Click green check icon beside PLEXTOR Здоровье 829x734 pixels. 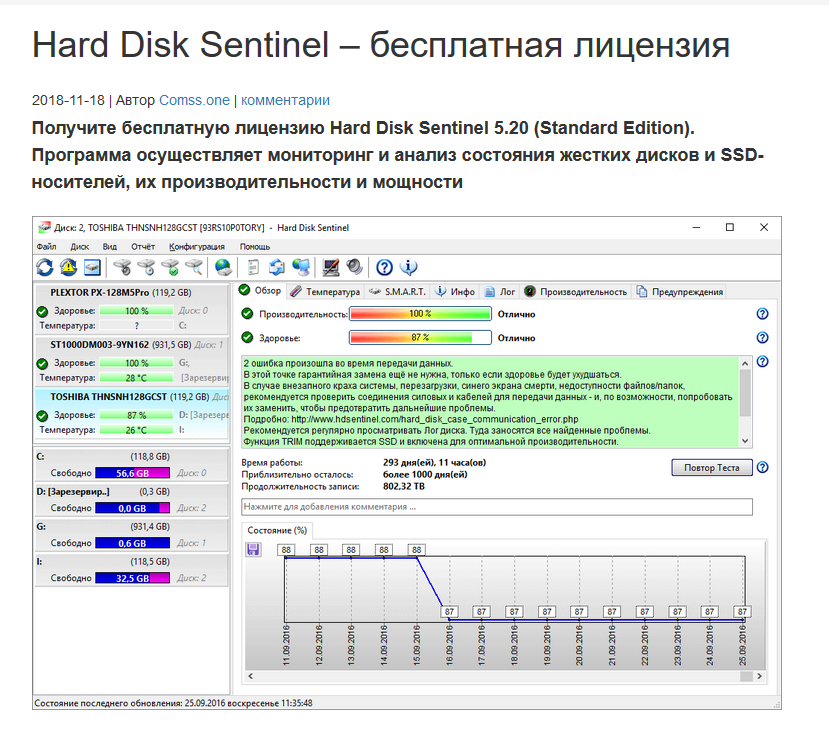point(42,311)
